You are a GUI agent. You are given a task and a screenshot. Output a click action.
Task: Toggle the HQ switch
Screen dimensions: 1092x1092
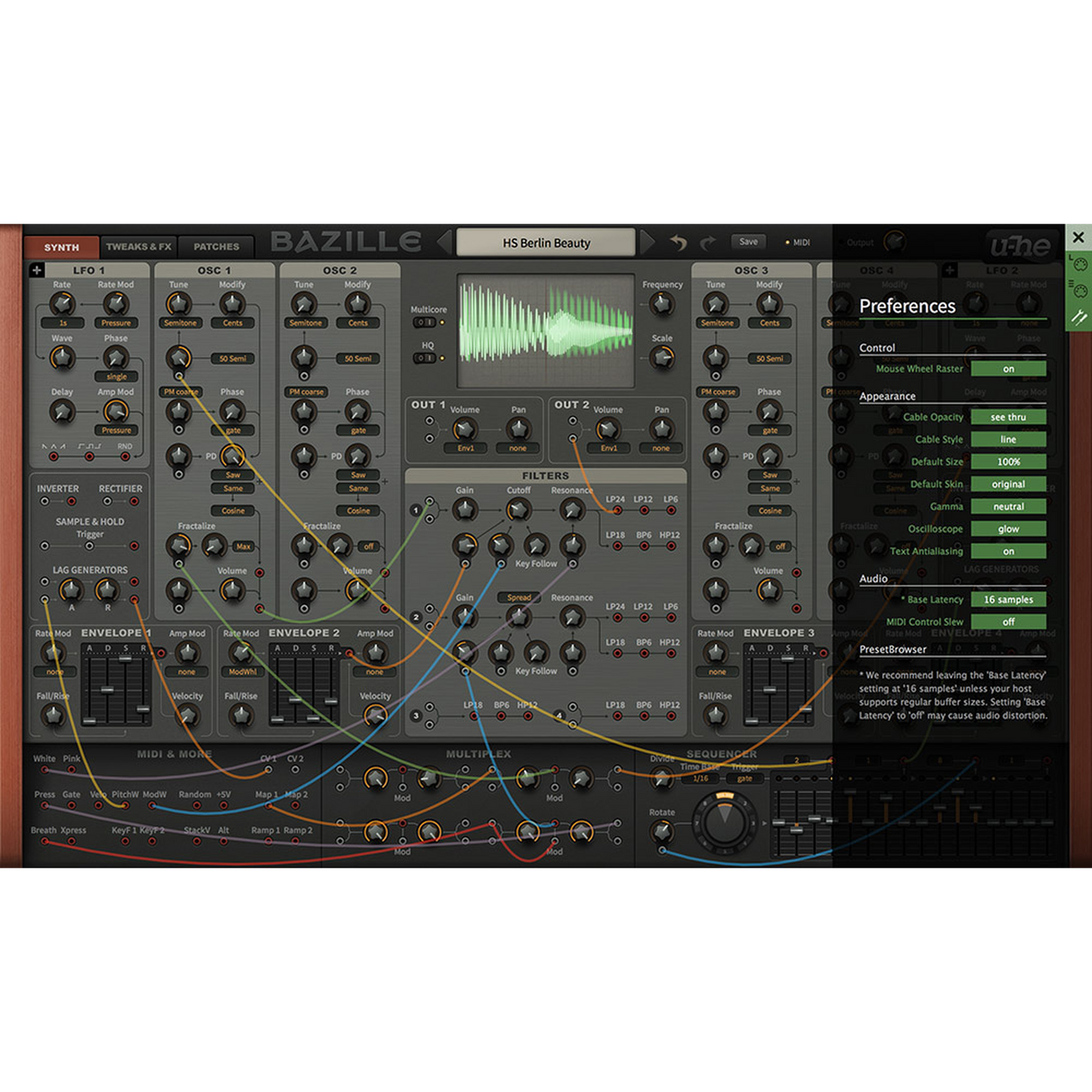pyautogui.click(x=425, y=358)
